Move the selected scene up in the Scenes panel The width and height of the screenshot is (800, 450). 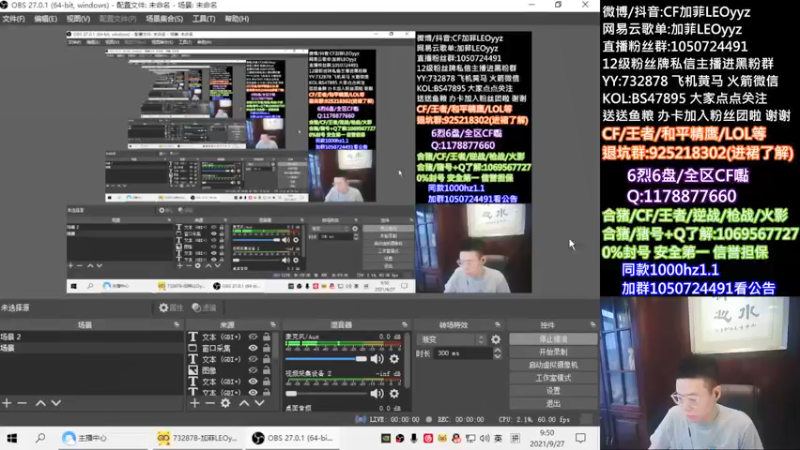tap(41, 403)
